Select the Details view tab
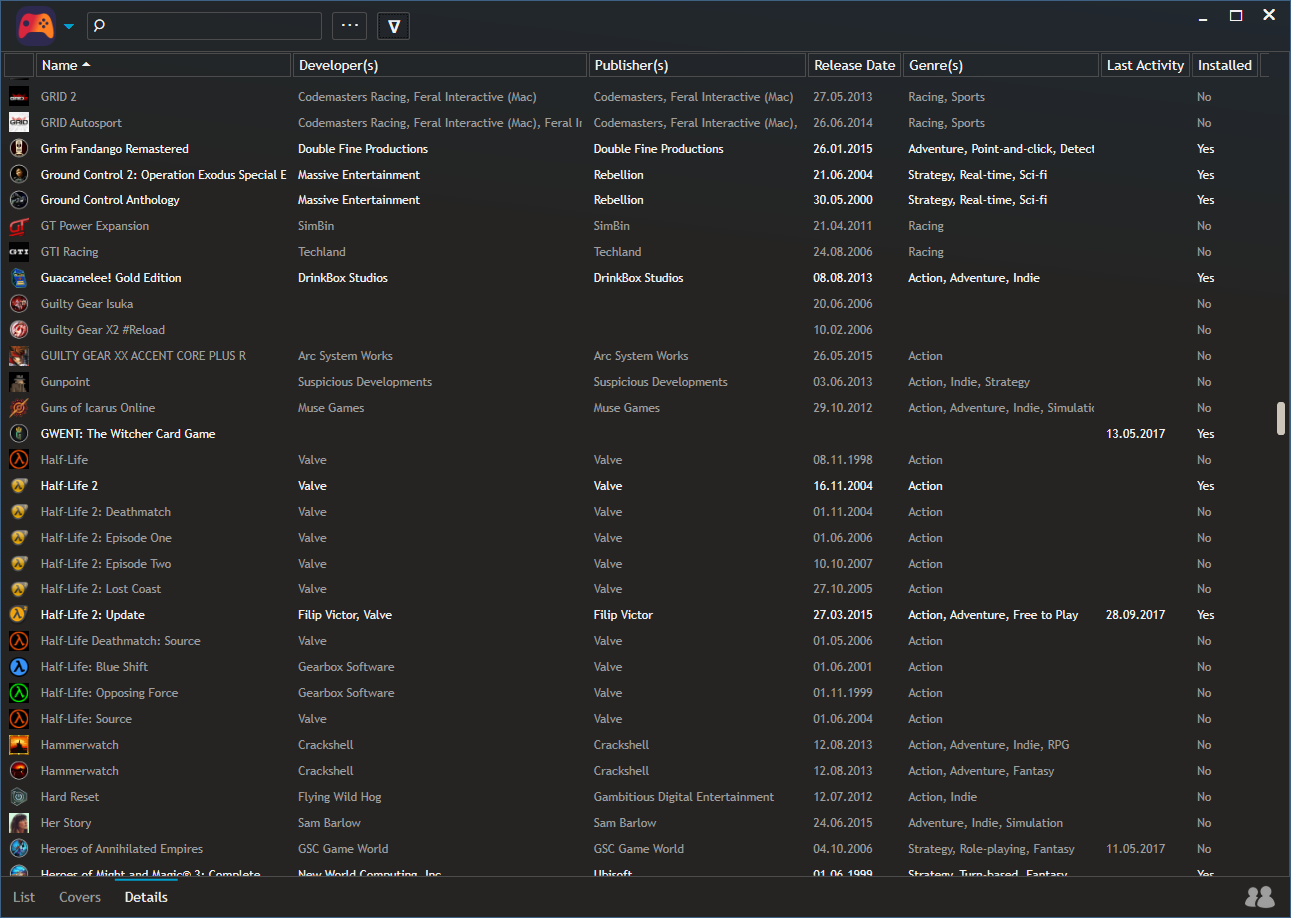 pos(146,897)
